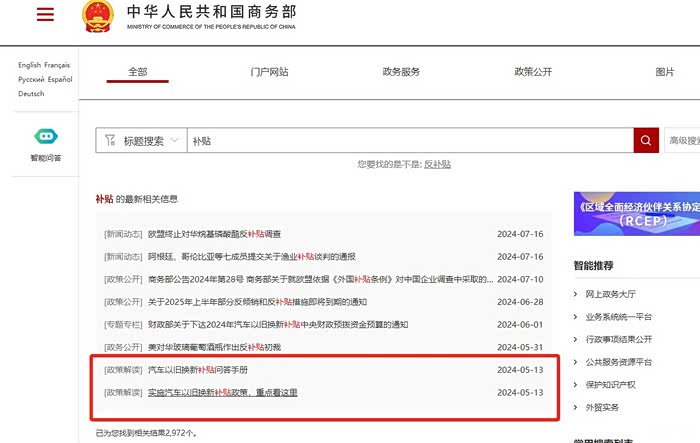The width and height of the screenshot is (700, 443).
Task: Click chevron arrow beside 外贸实务
Action: point(575,407)
